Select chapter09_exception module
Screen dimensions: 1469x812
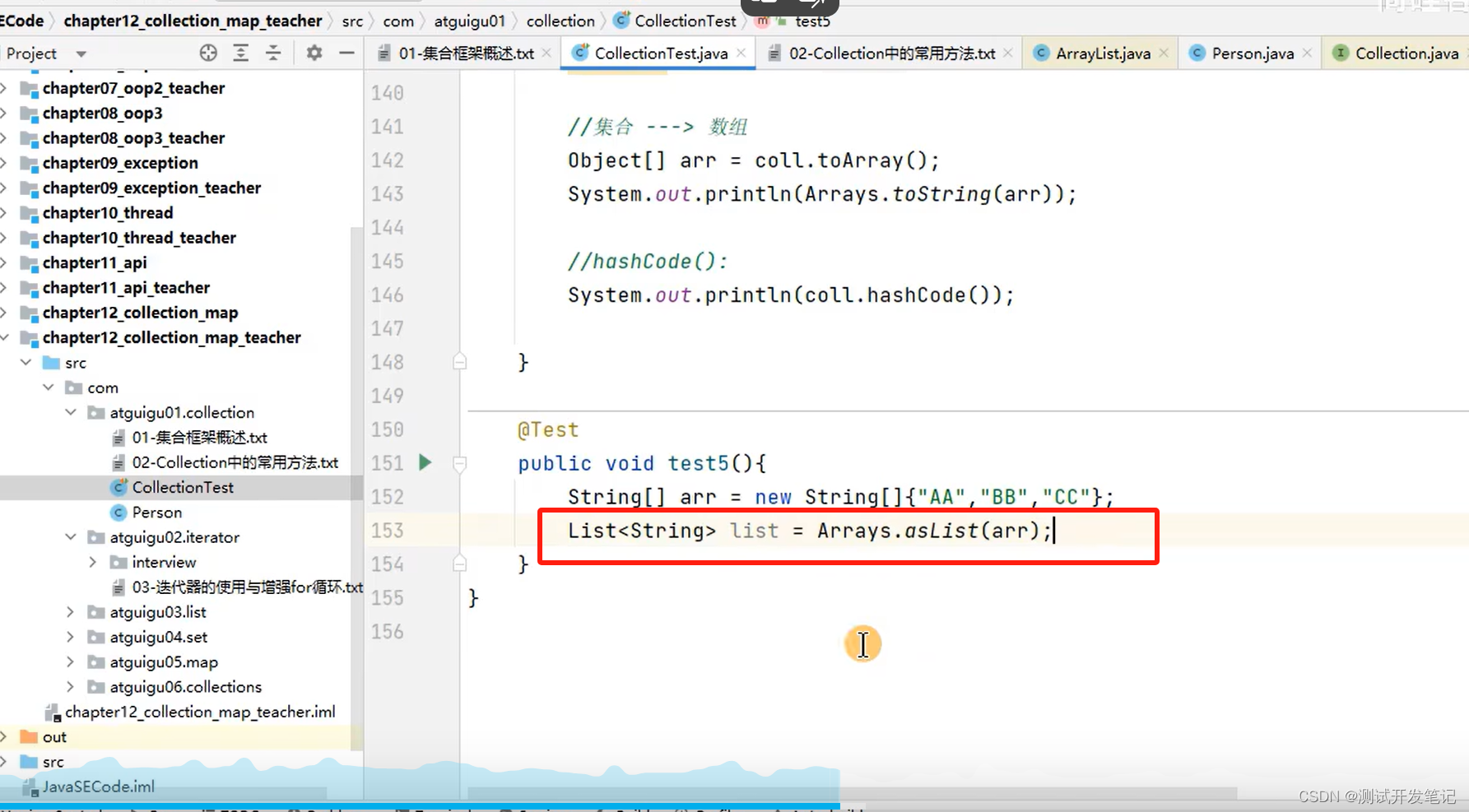pyautogui.click(x=120, y=163)
